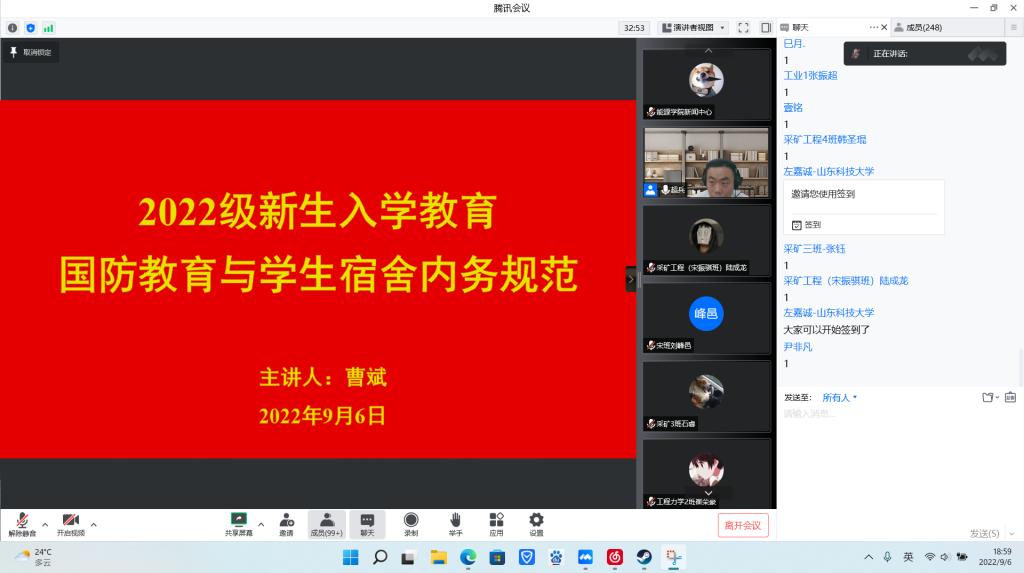Raise hand using the 举手 icon

click(455, 524)
